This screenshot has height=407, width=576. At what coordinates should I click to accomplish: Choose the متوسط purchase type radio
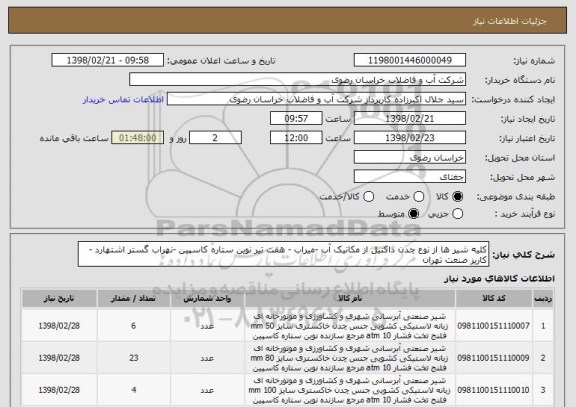click(413, 213)
